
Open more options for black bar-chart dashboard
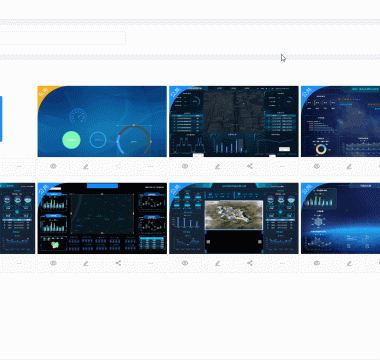150,263
